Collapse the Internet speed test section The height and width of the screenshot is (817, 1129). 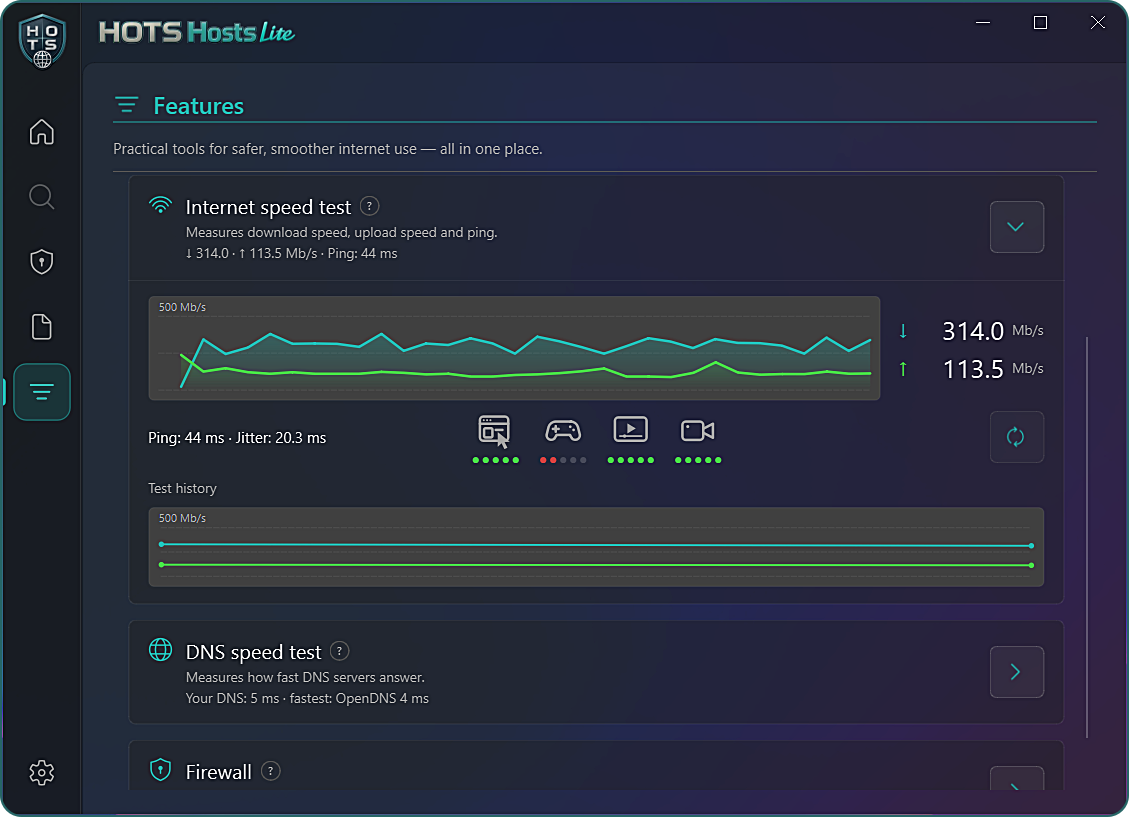pos(1016,227)
